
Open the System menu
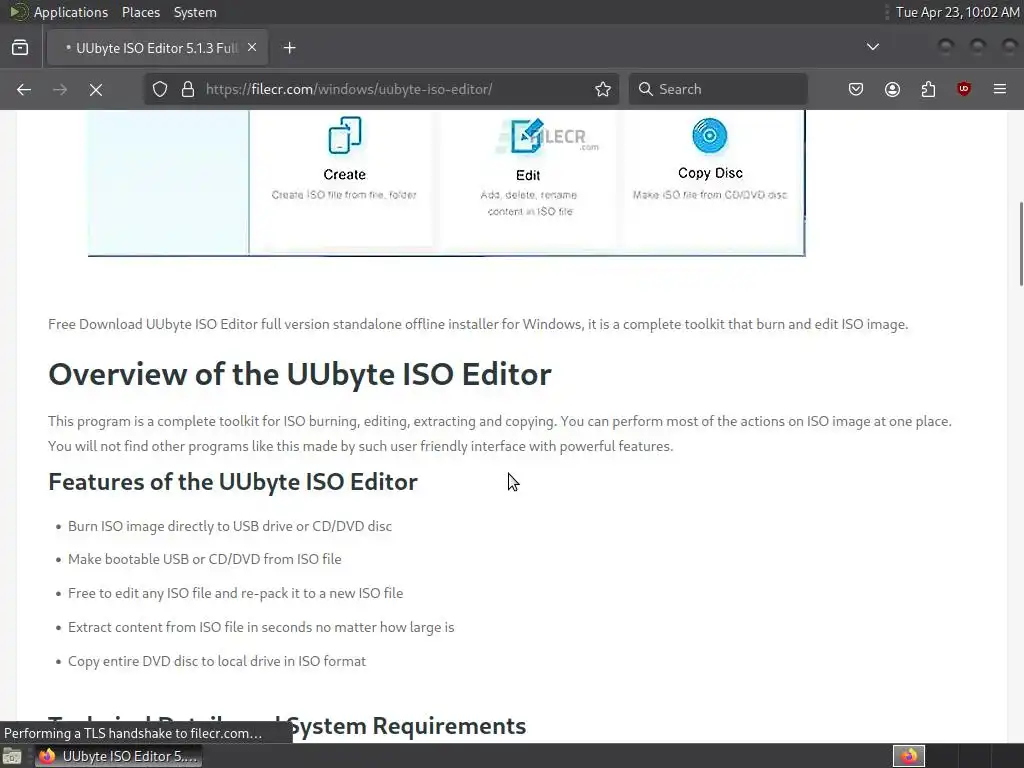tap(195, 12)
